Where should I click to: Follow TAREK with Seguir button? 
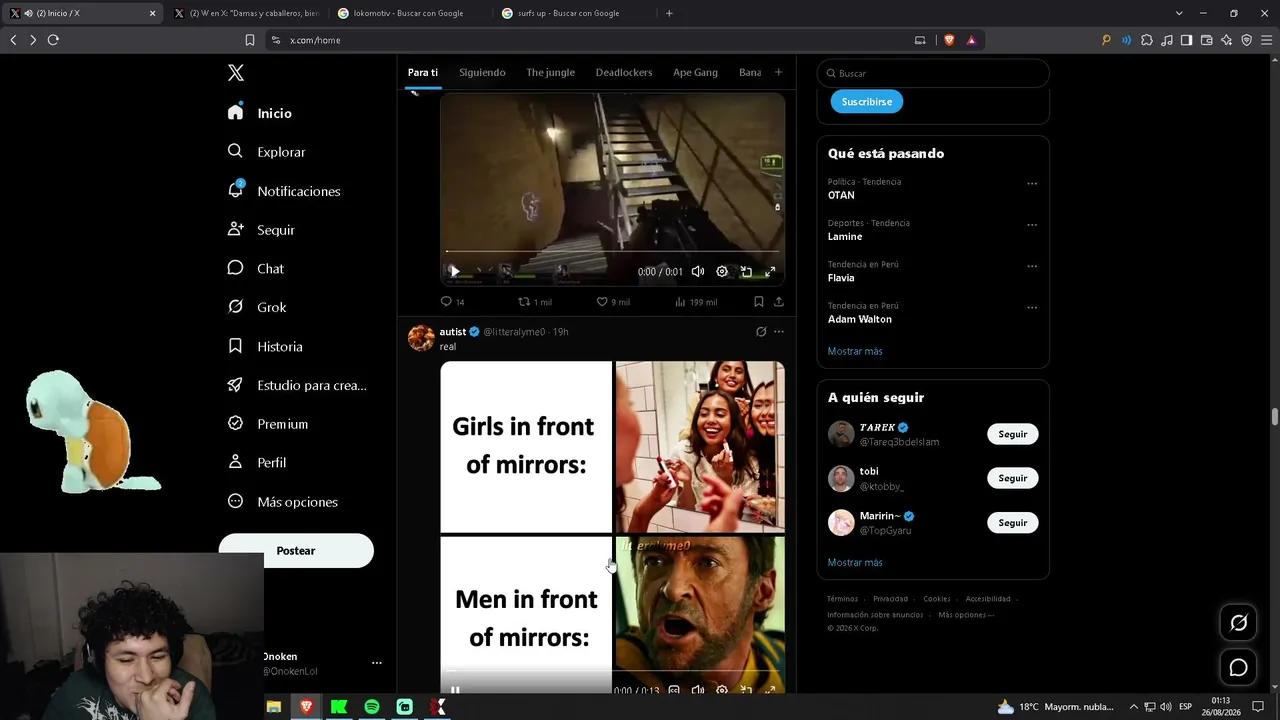click(1013, 434)
